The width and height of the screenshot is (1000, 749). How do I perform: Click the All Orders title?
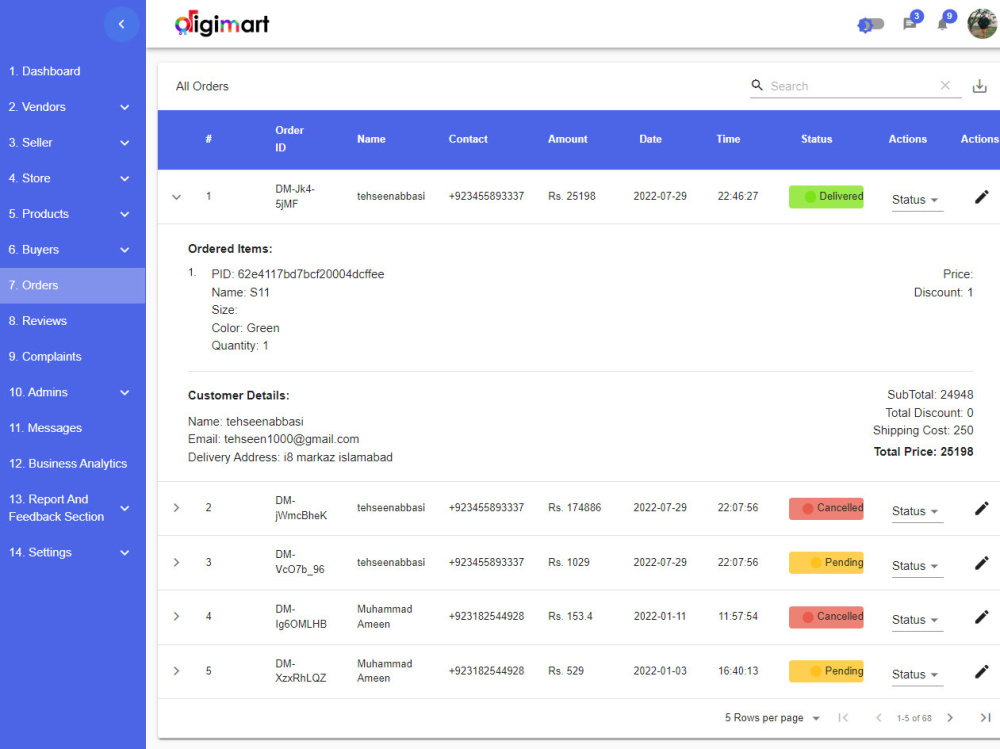pyautogui.click(x=202, y=86)
